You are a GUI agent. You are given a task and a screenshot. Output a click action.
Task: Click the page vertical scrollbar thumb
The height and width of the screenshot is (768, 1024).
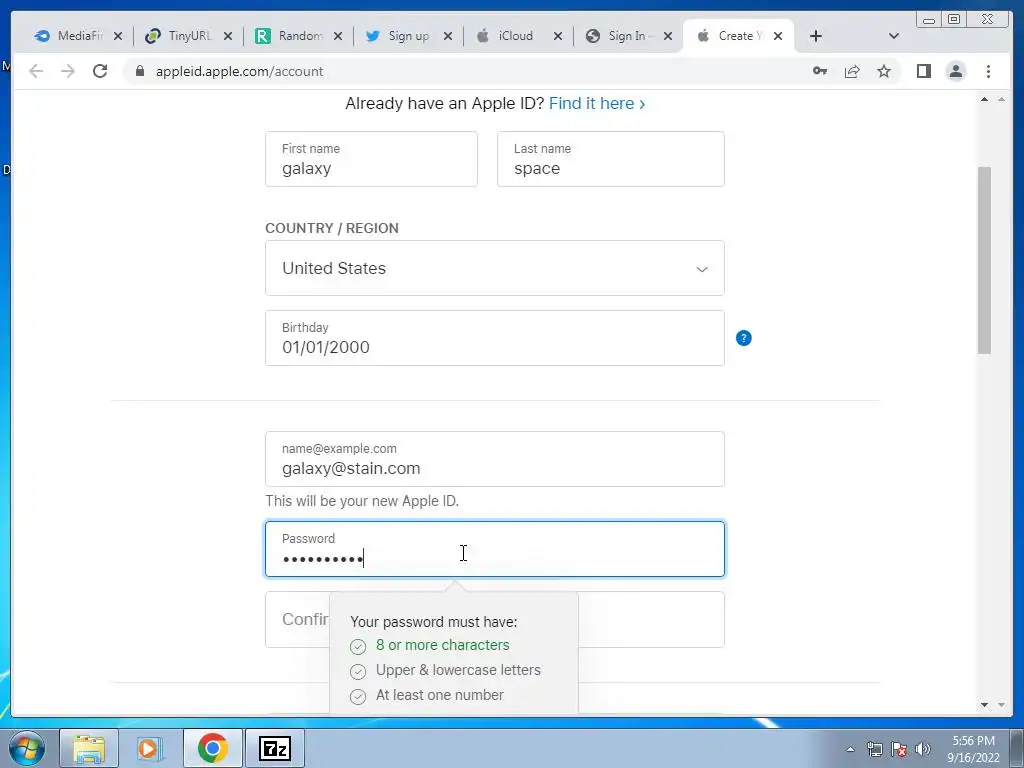pyautogui.click(x=984, y=260)
